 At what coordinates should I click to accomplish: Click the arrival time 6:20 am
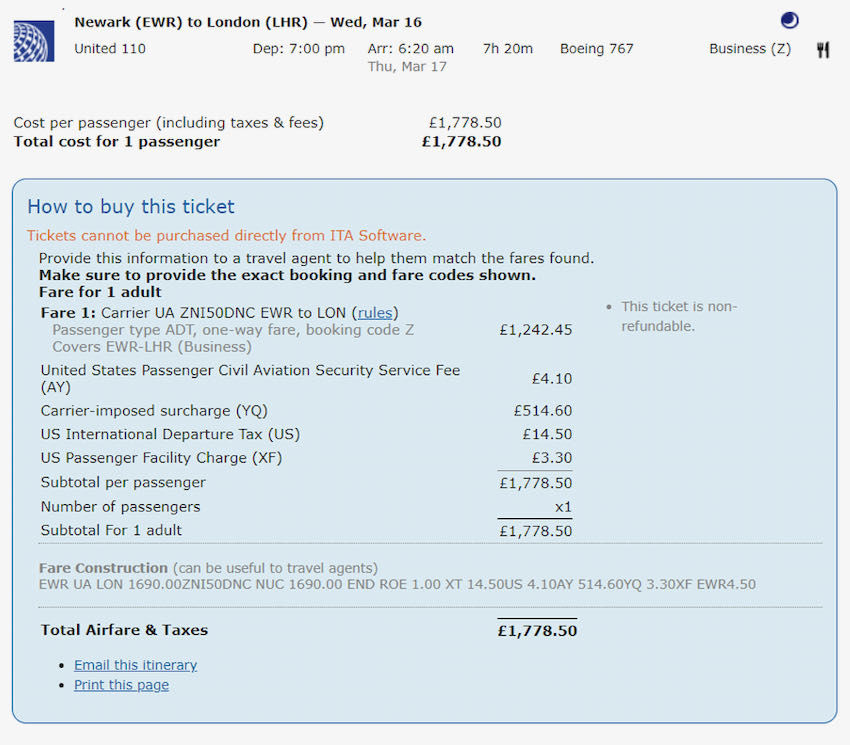click(x=410, y=49)
